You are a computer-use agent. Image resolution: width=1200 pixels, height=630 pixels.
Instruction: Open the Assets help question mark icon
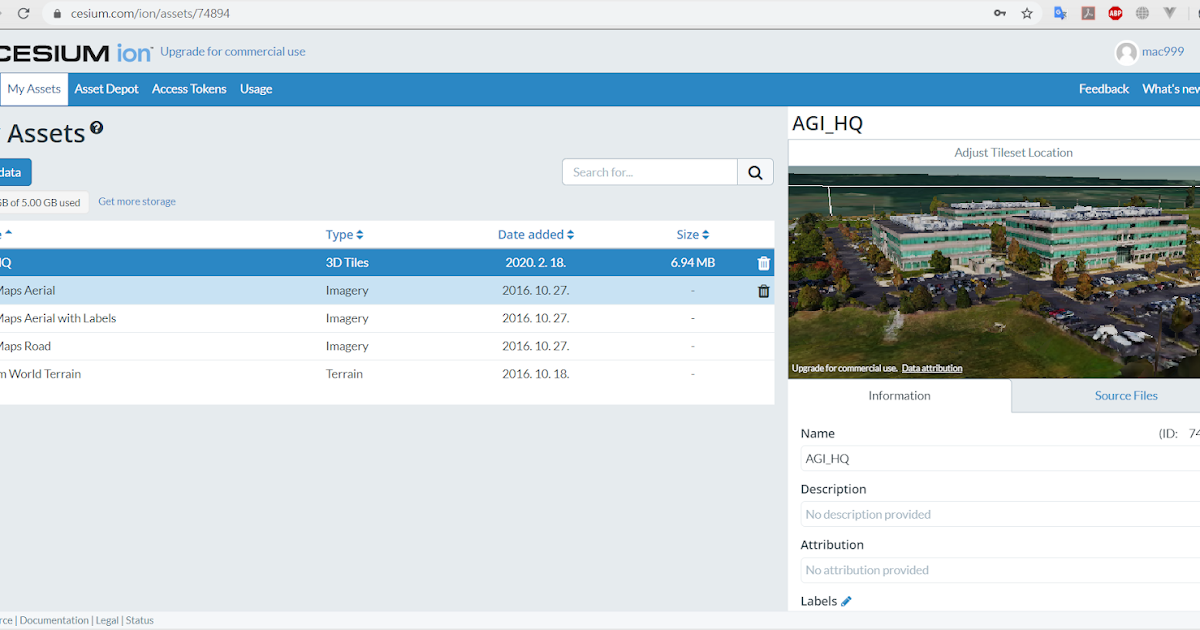pyautogui.click(x=96, y=126)
